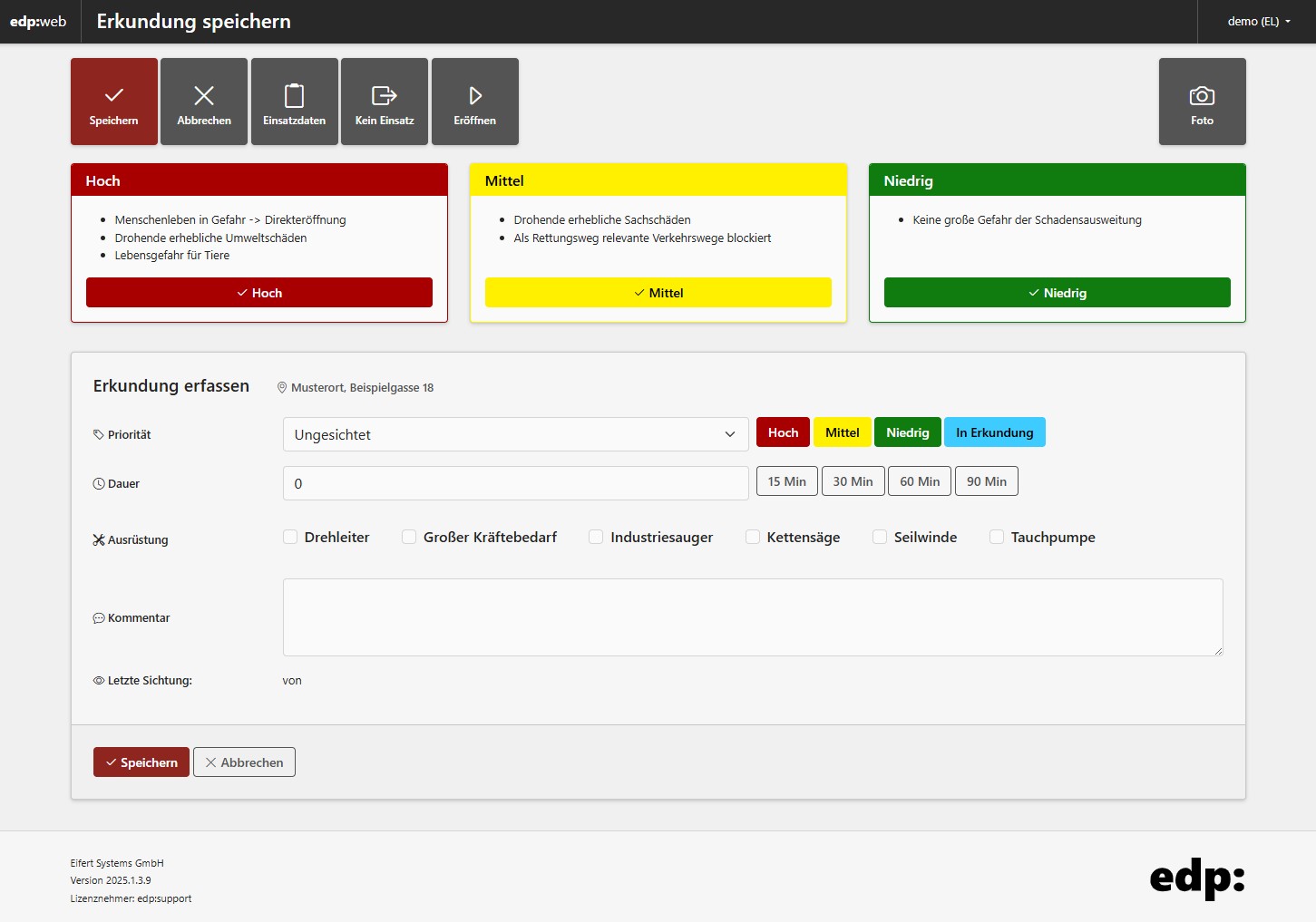This screenshot has width=1316, height=922.
Task: Tick the Drehleiter checkbox
Action: [290, 537]
